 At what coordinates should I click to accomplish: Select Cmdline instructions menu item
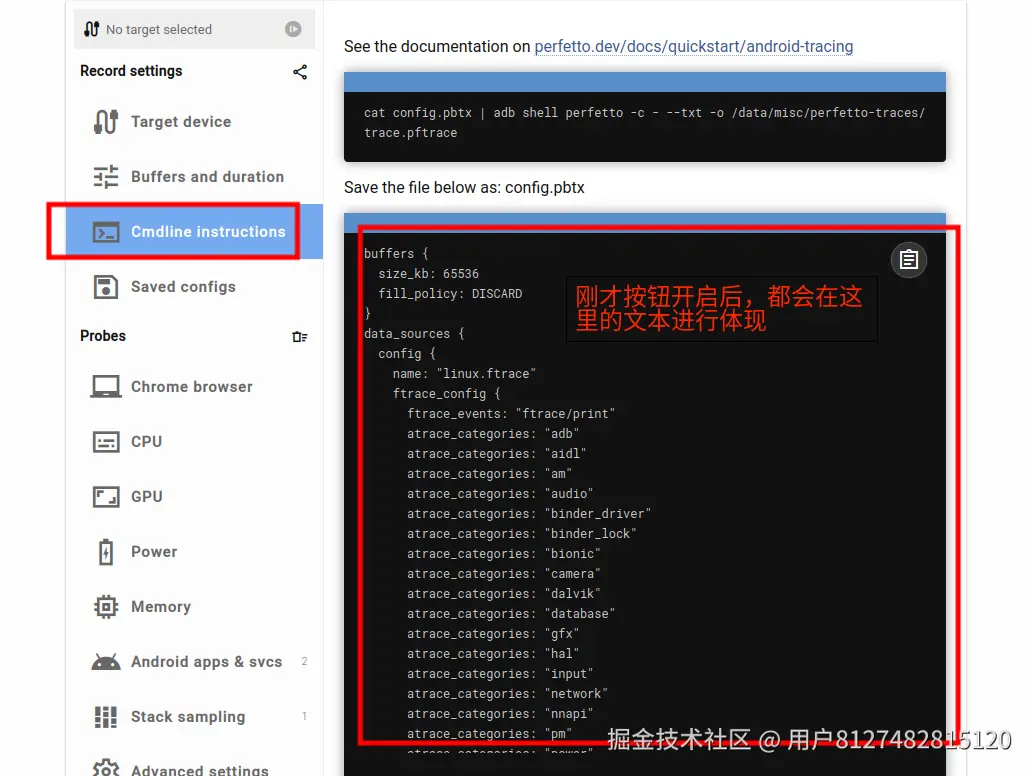pyautogui.click(x=194, y=231)
